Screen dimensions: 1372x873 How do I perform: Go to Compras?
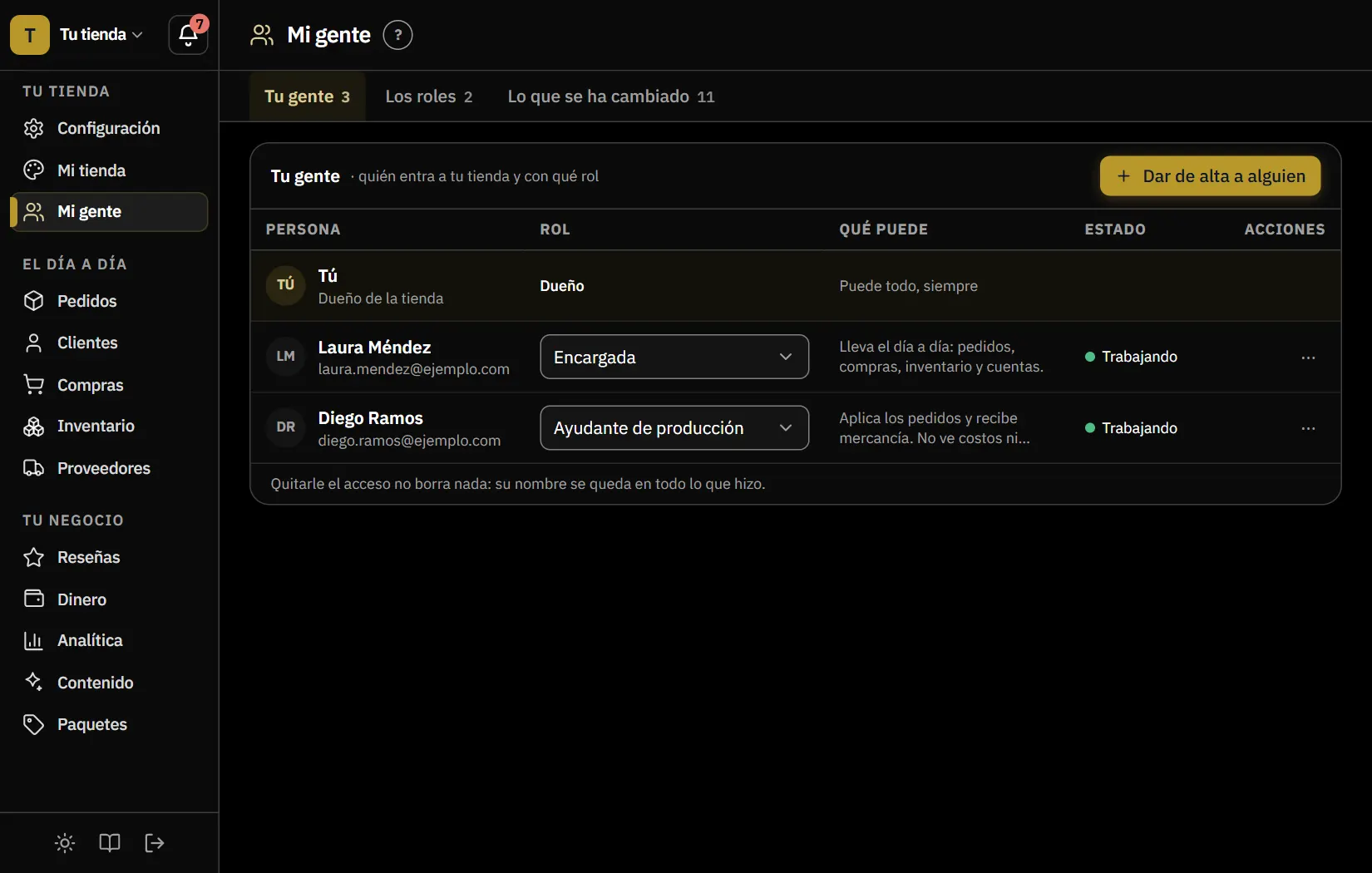[x=109, y=385]
